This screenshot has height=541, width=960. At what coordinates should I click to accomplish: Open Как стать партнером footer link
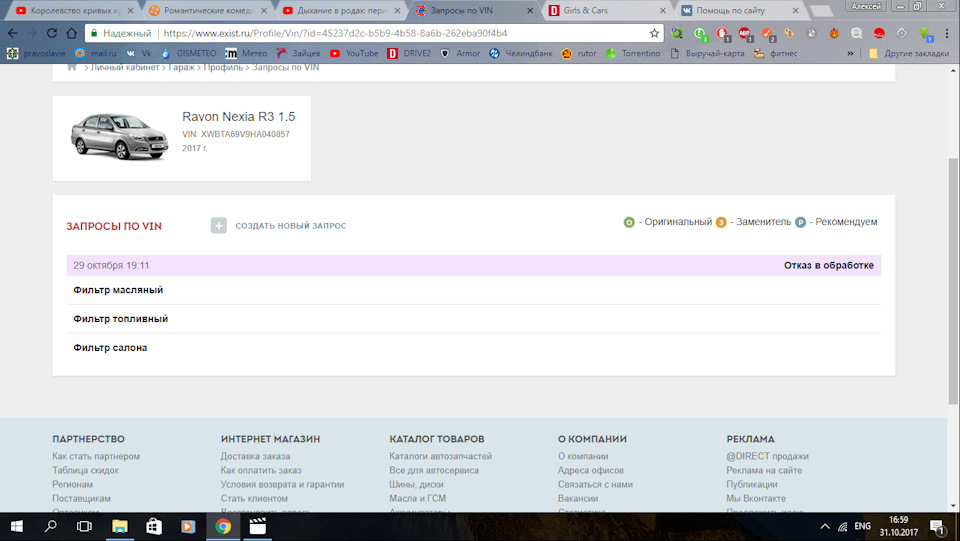point(96,456)
